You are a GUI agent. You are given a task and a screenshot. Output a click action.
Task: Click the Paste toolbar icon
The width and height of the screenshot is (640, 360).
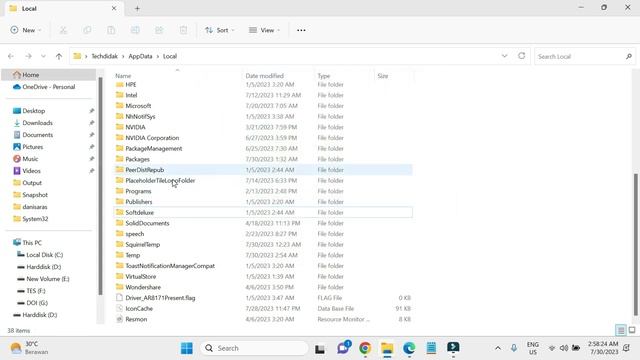click(111, 30)
